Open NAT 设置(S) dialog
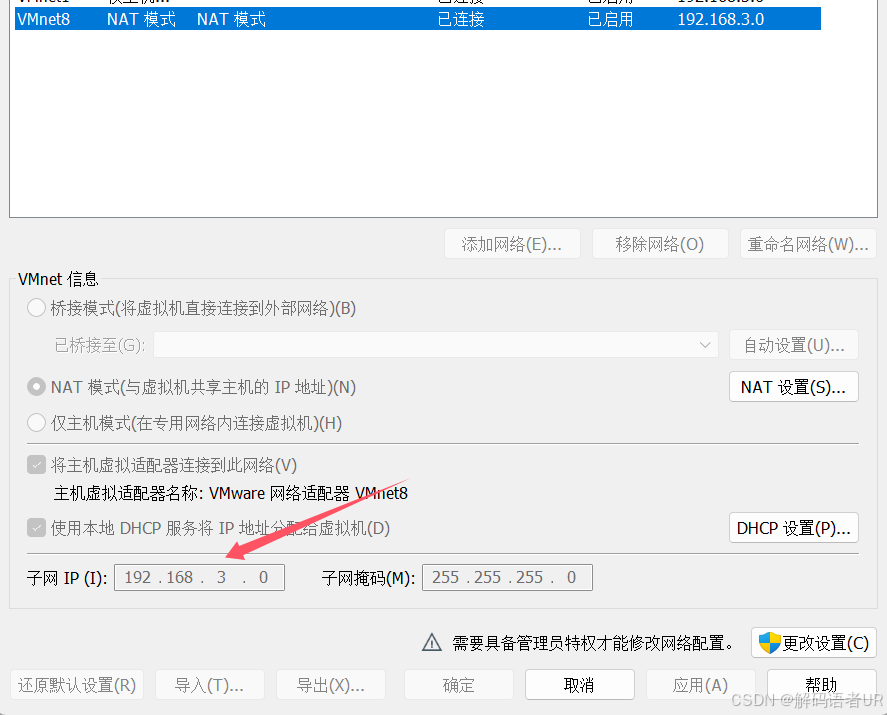The height and width of the screenshot is (715, 887). click(x=793, y=387)
